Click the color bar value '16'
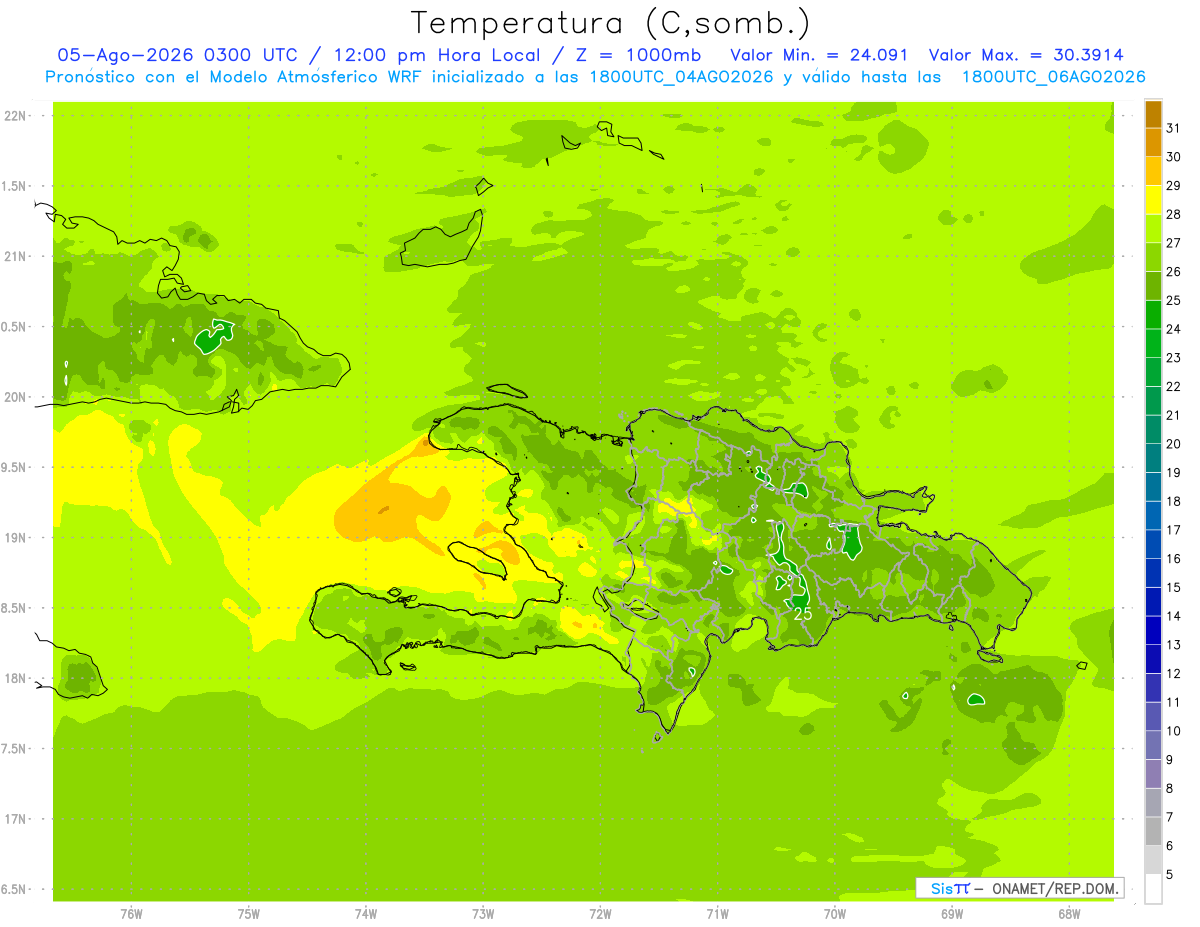Viewport: 1200px width, 927px height. point(1174,559)
